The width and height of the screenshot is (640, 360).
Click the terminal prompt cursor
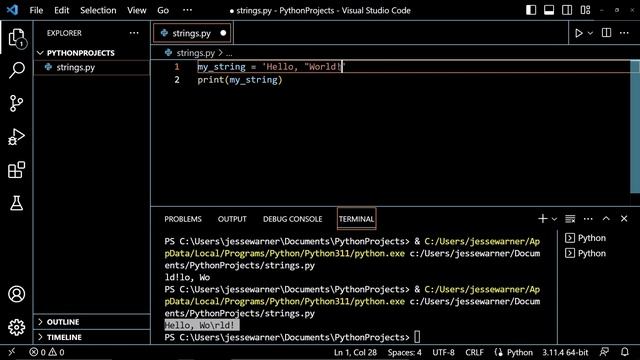click(417, 337)
